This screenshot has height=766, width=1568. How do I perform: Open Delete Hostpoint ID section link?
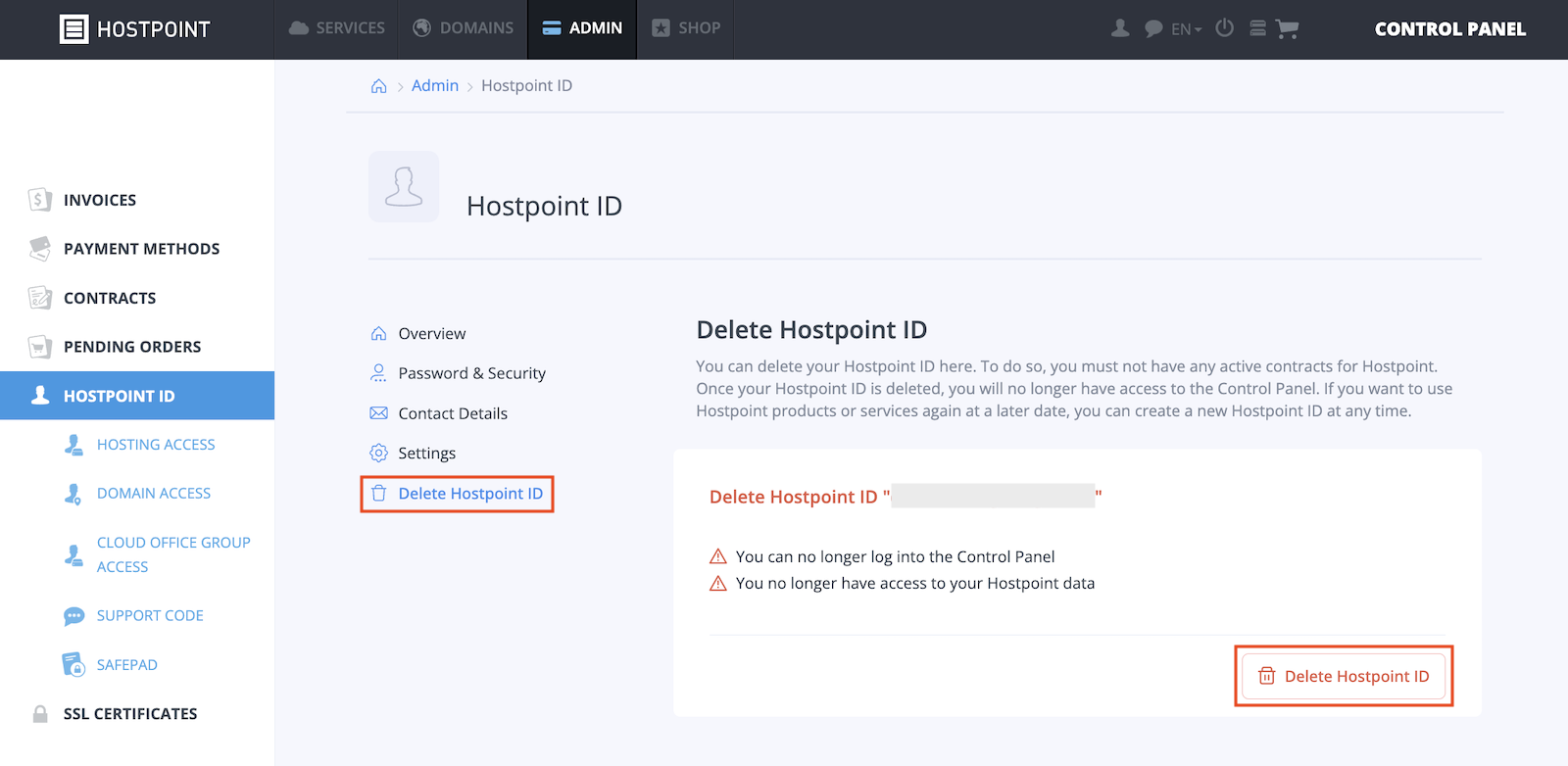tap(470, 494)
